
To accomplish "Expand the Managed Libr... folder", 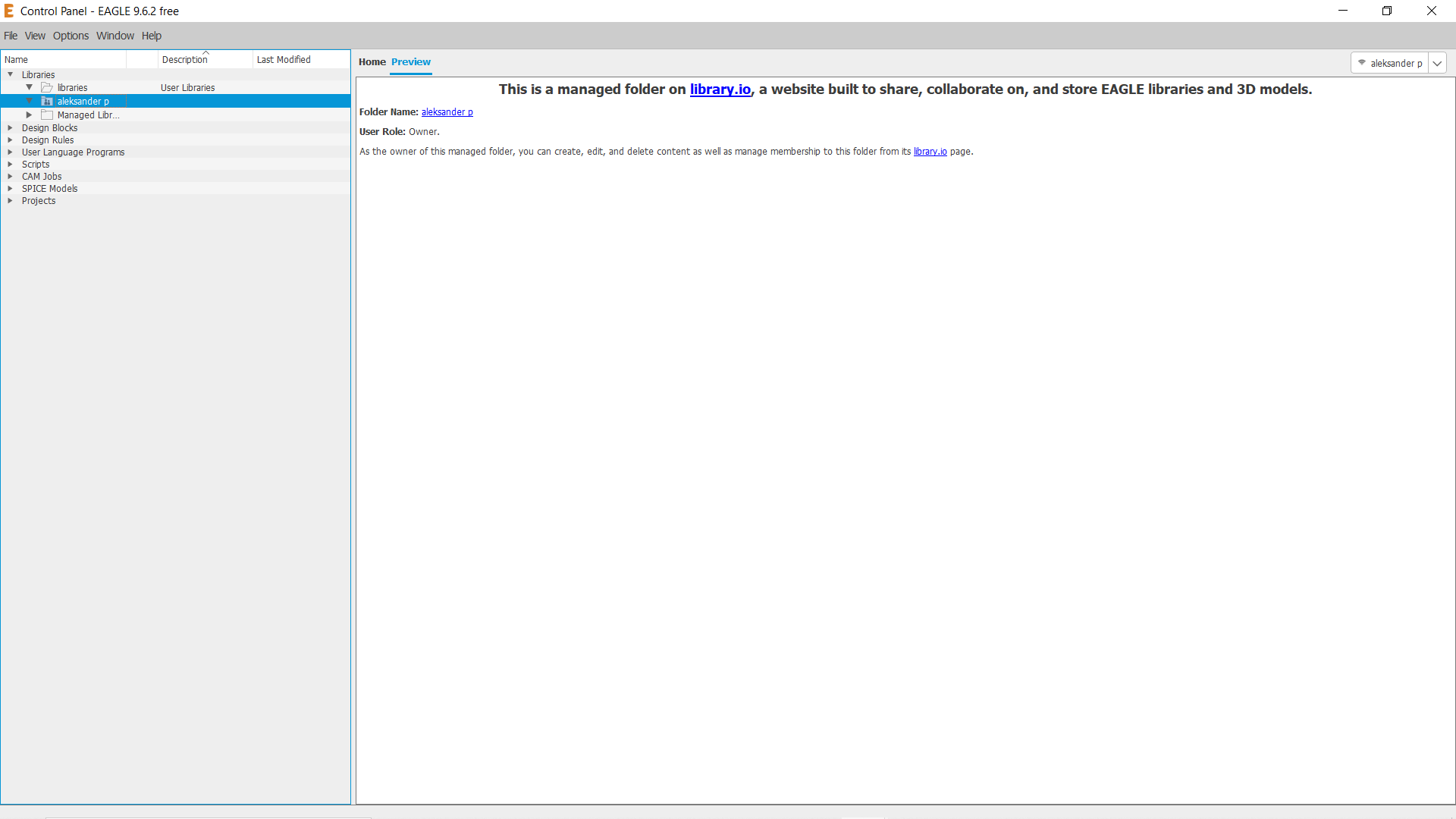I will click(30, 115).
